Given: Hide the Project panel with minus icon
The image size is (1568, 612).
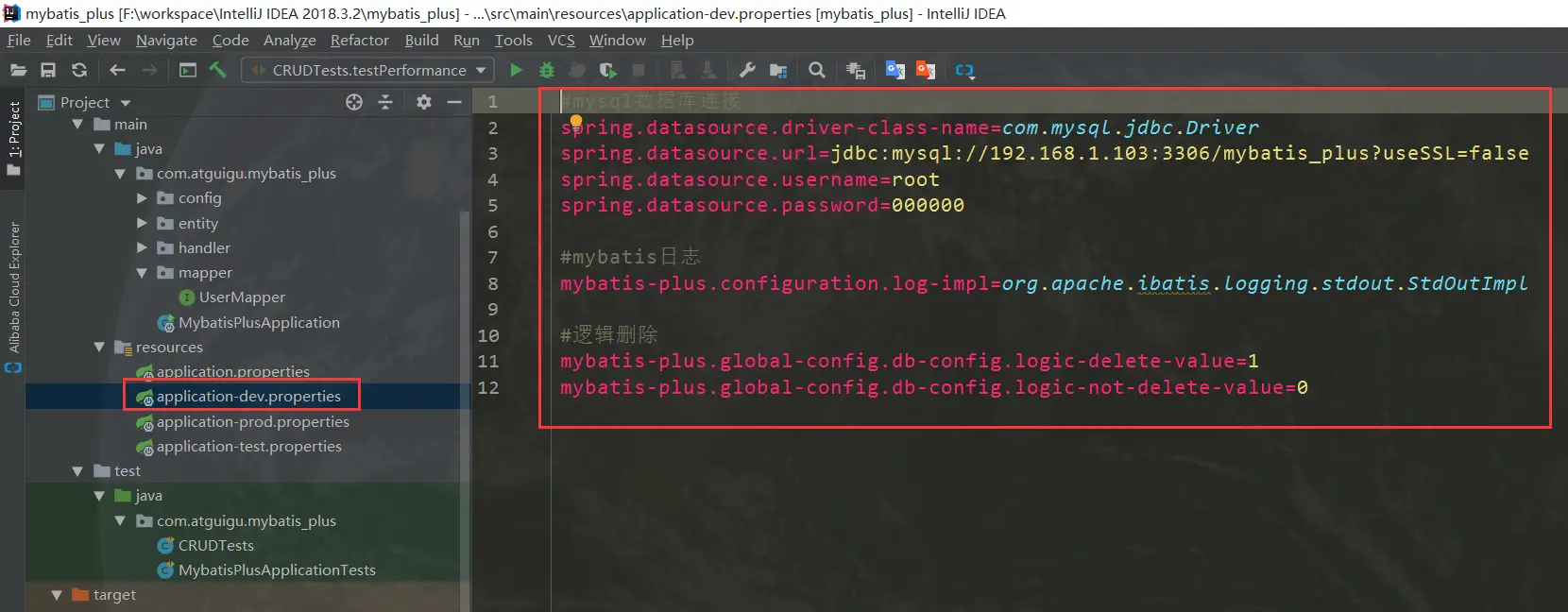Looking at the screenshot, I should (x=454, y=102).
